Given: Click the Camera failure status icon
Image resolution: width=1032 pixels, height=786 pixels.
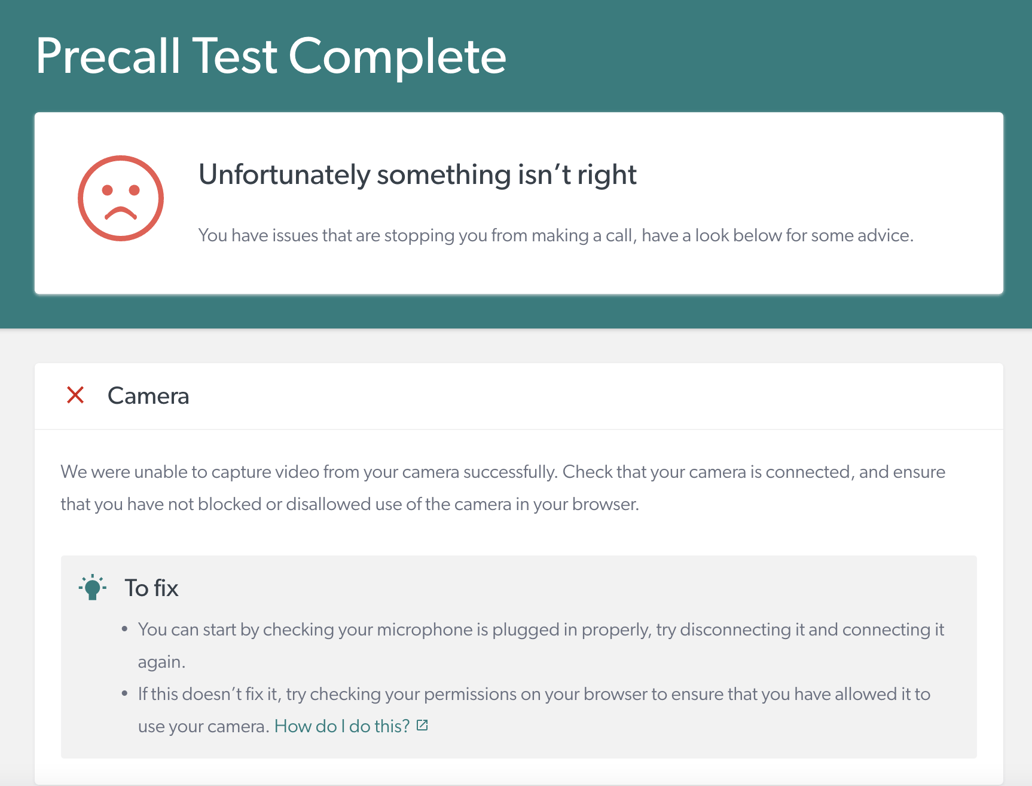Looking at the screenshot, I should tap(75, 395).
